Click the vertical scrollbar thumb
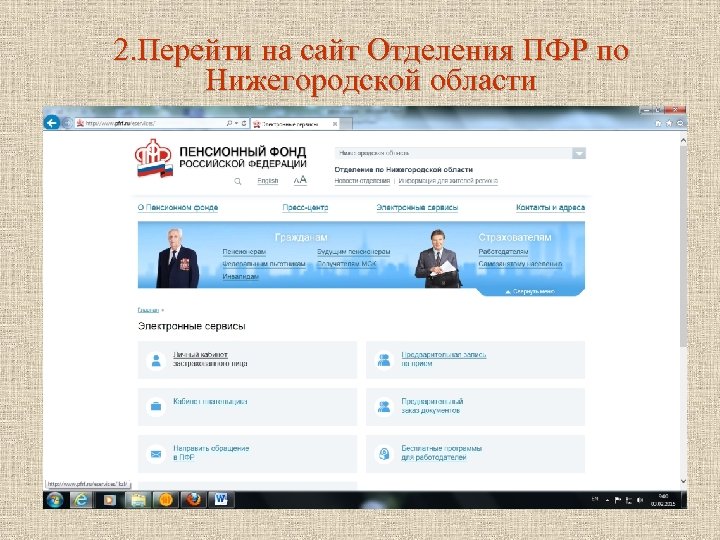 point(683,246)
